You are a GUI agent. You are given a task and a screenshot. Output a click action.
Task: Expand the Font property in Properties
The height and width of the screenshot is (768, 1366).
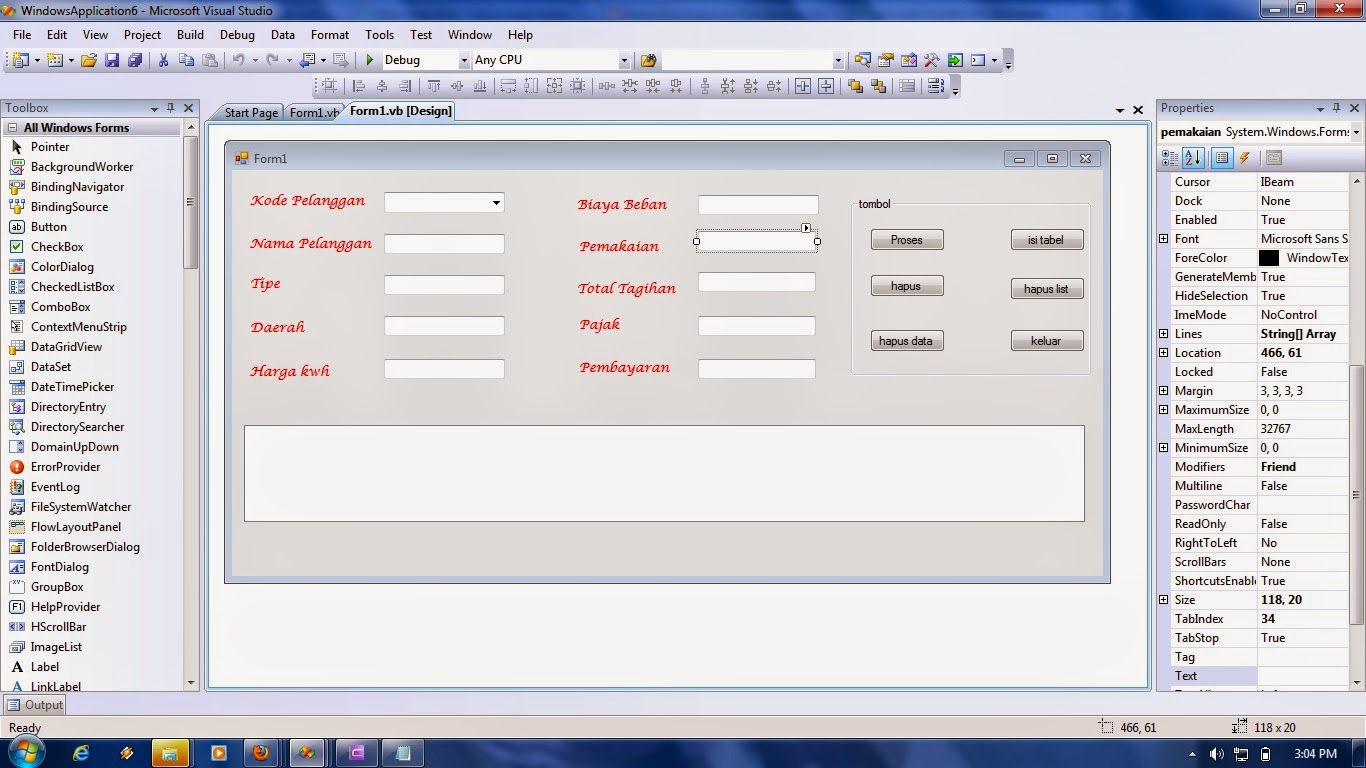pos(1163,238)
